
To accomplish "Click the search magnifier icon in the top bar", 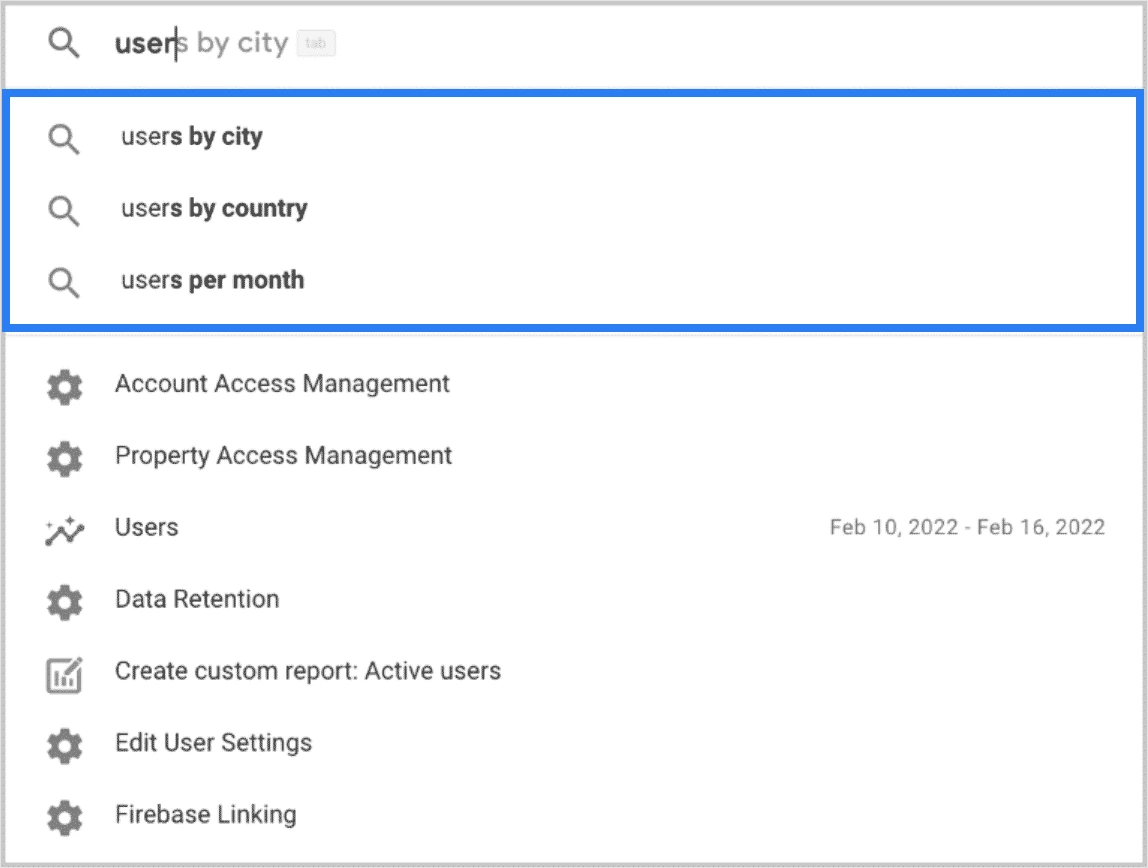I will coord(64,44).
